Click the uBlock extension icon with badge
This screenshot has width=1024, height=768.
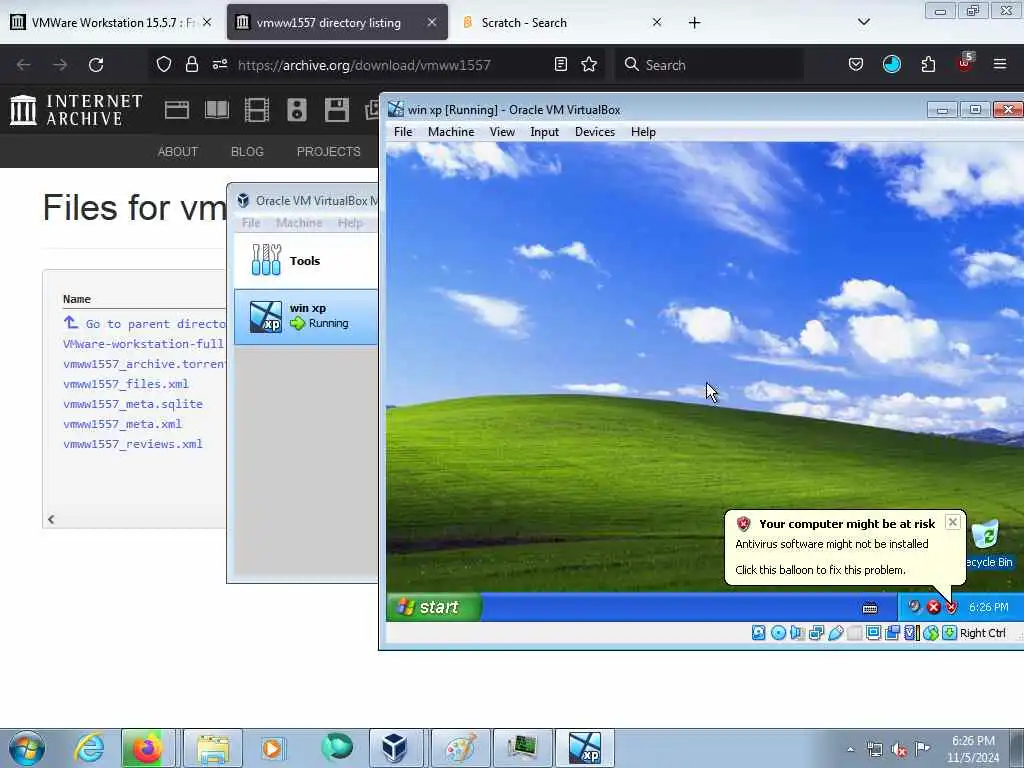point(965,63)
